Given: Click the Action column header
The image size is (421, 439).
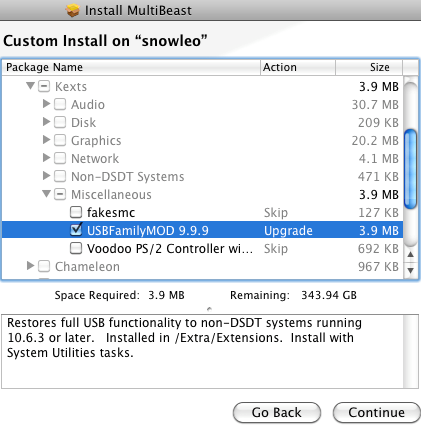Looking at the screenshot, I should pyautogui.click(x=298, y=67).
